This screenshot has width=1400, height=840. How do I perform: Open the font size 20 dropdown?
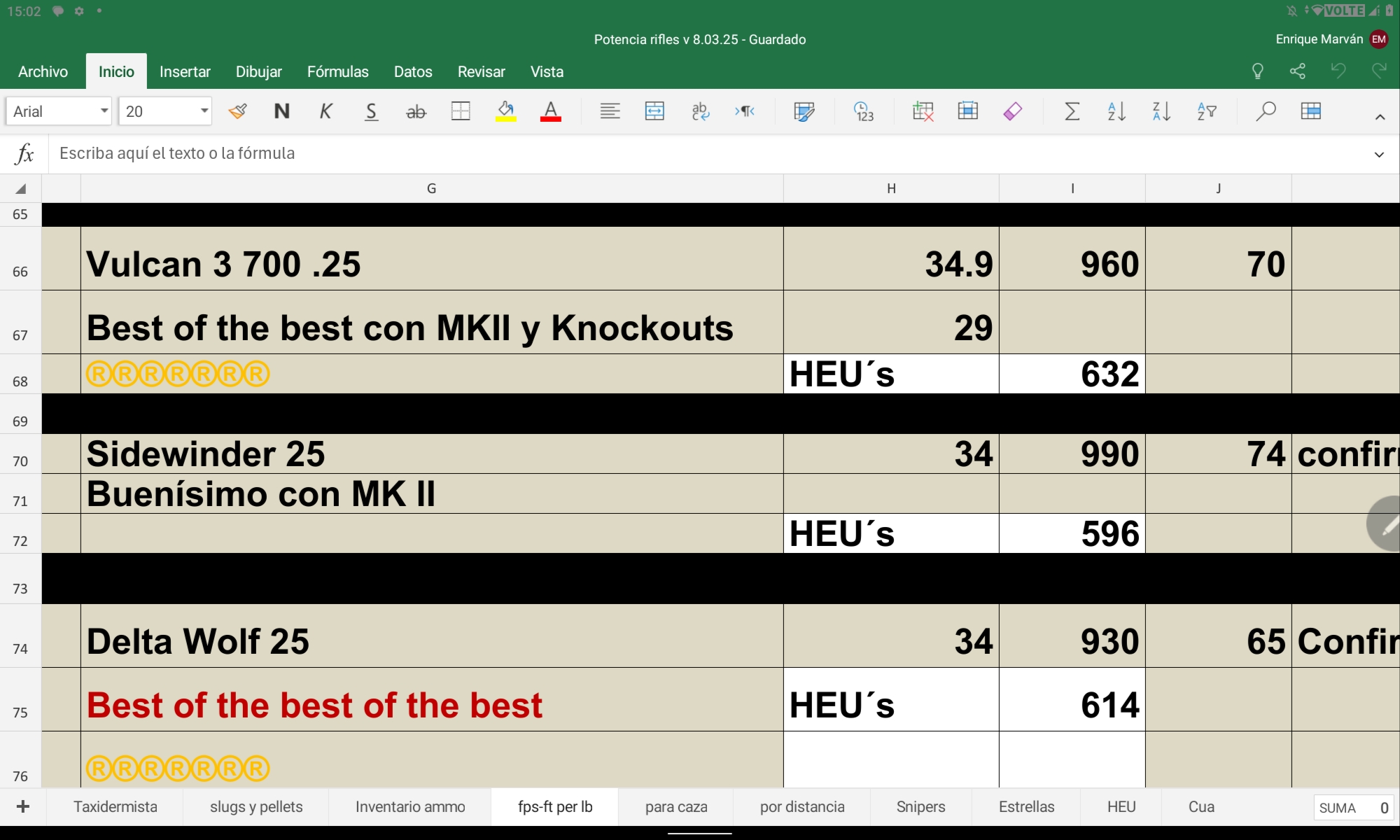click(x=165, y=111)
